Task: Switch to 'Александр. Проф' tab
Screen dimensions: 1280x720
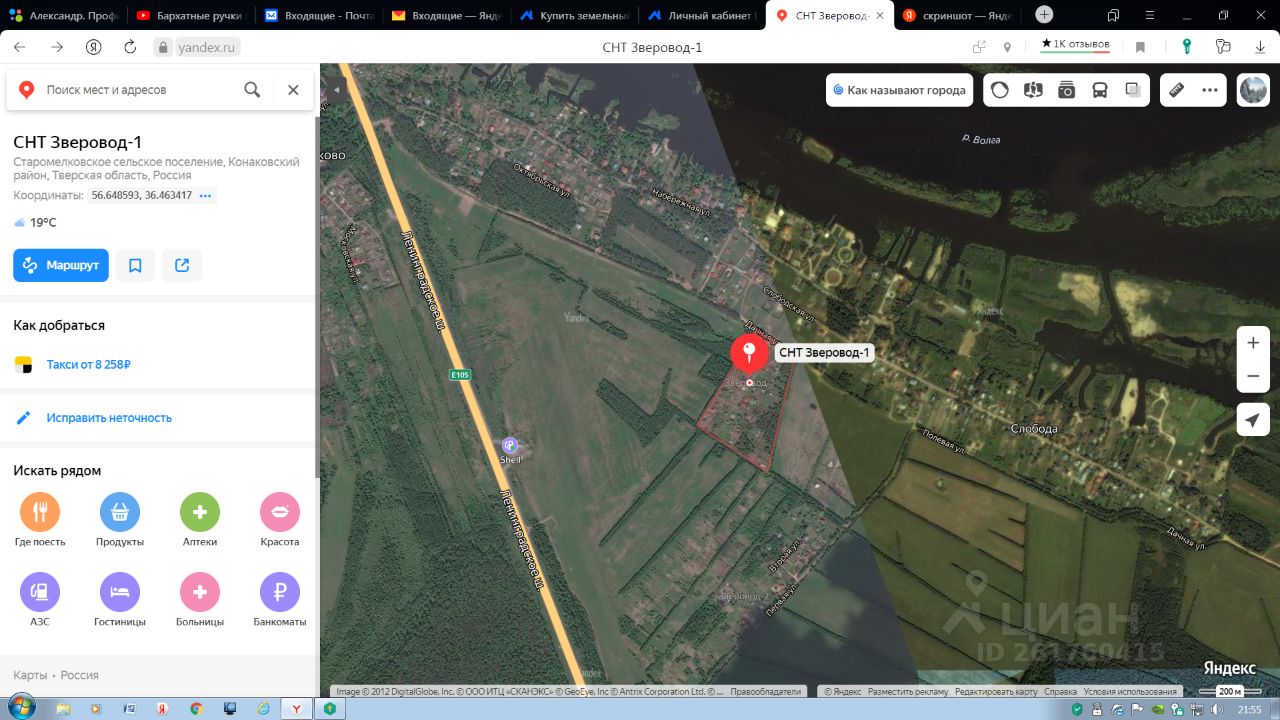Action: pyautogui.click(x=62, y=15)
